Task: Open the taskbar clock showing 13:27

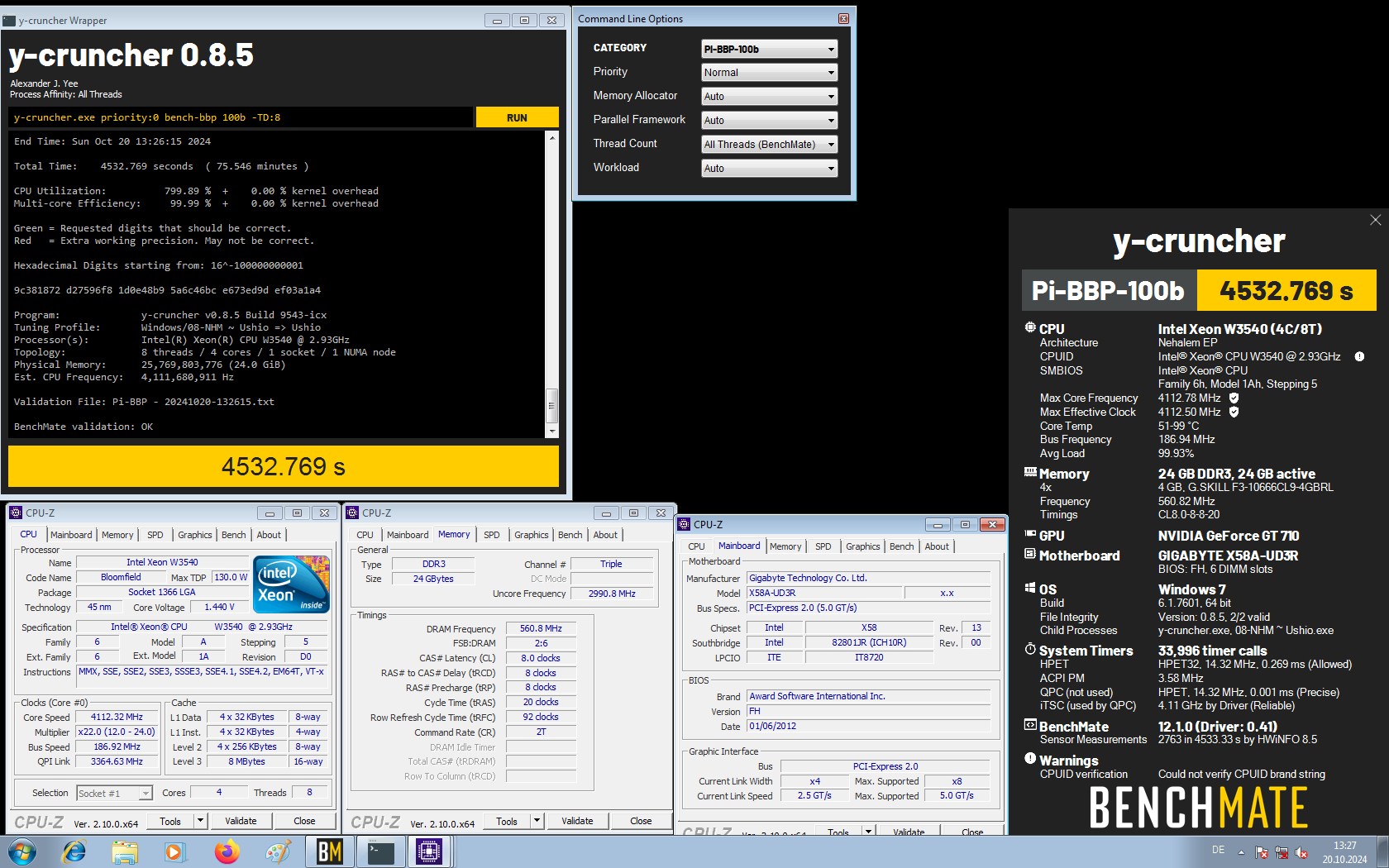Action: (1344, 852)
